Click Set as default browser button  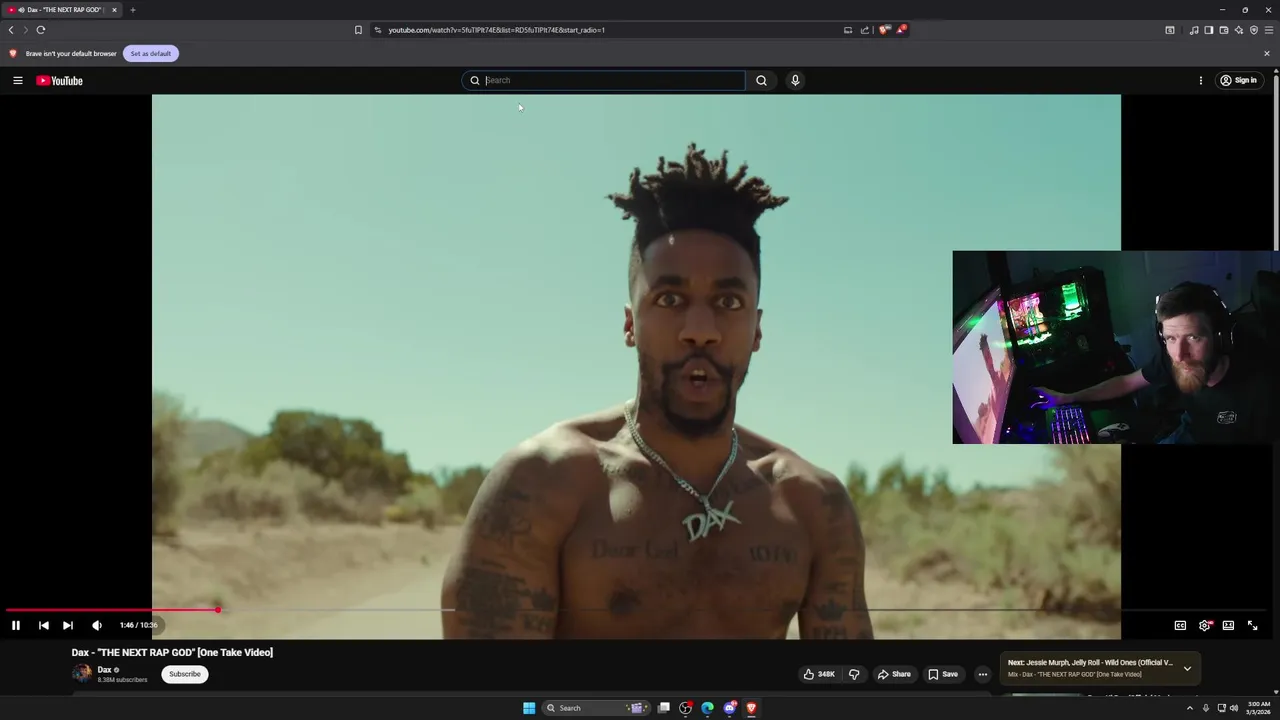(x=151, y=53)
